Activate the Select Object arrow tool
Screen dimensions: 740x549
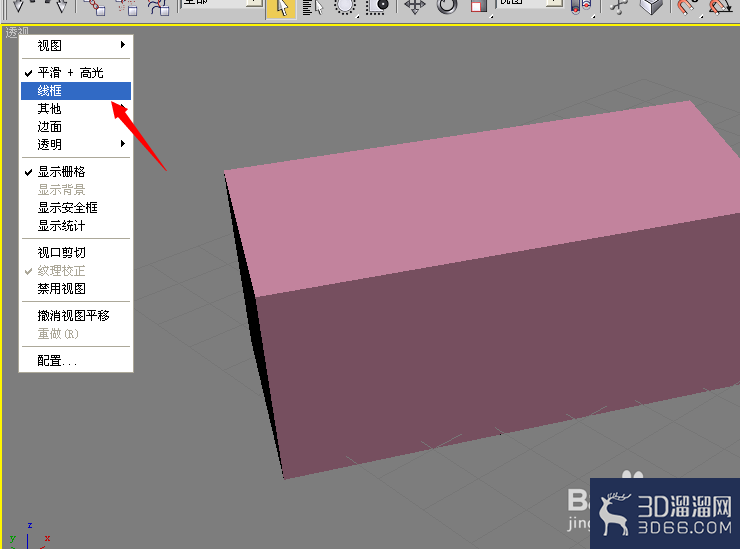pos(281,8)
